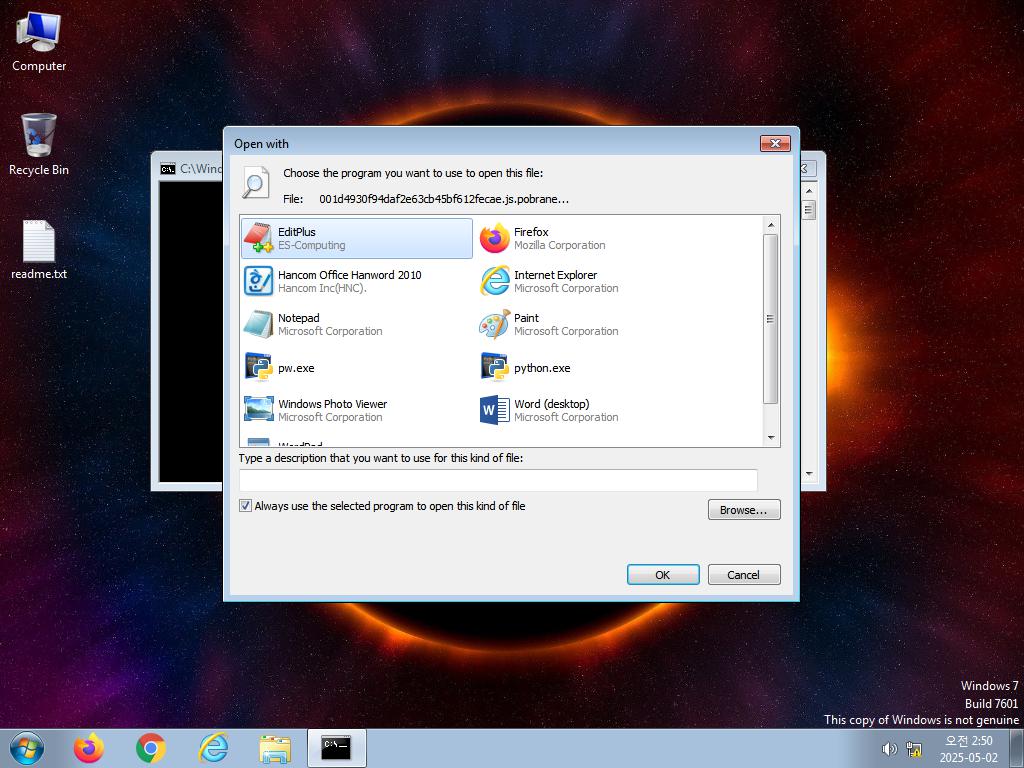Open Windows Start orb
This screenshot has width=1024, height=768.
[x=27, y=748]
